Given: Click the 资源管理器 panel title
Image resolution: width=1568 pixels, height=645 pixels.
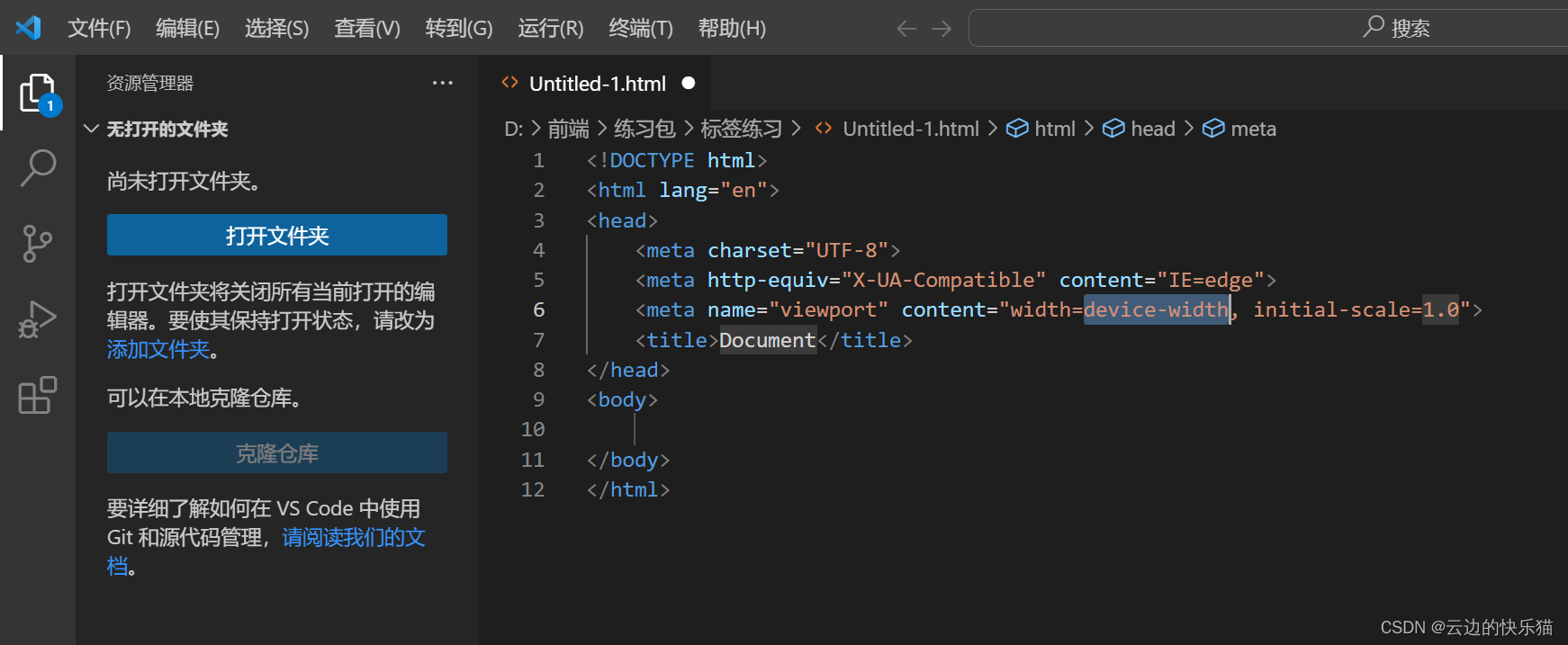Looking at the screenshot, I should click(x=150, y=83).
